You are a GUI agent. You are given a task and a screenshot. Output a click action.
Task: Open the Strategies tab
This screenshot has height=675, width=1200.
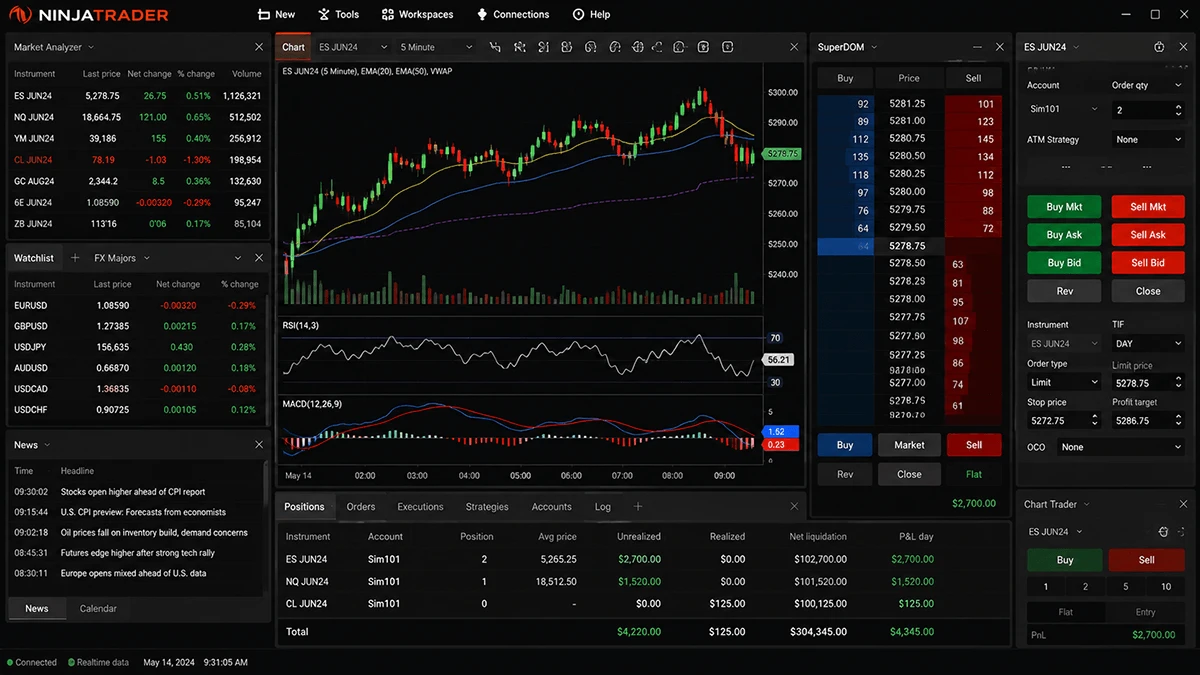point(487,507)
